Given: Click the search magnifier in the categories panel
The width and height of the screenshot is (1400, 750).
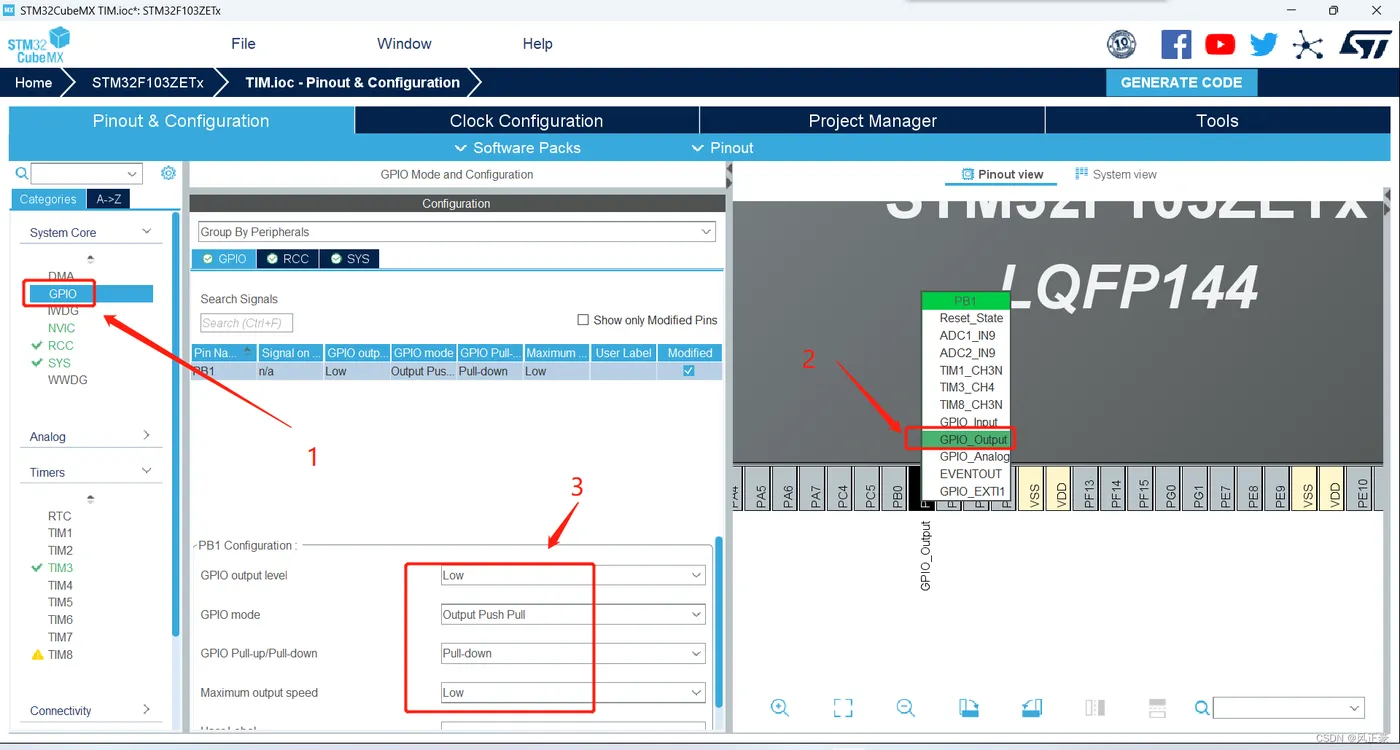Looking at the screenshot, I should tap(22, 173).
